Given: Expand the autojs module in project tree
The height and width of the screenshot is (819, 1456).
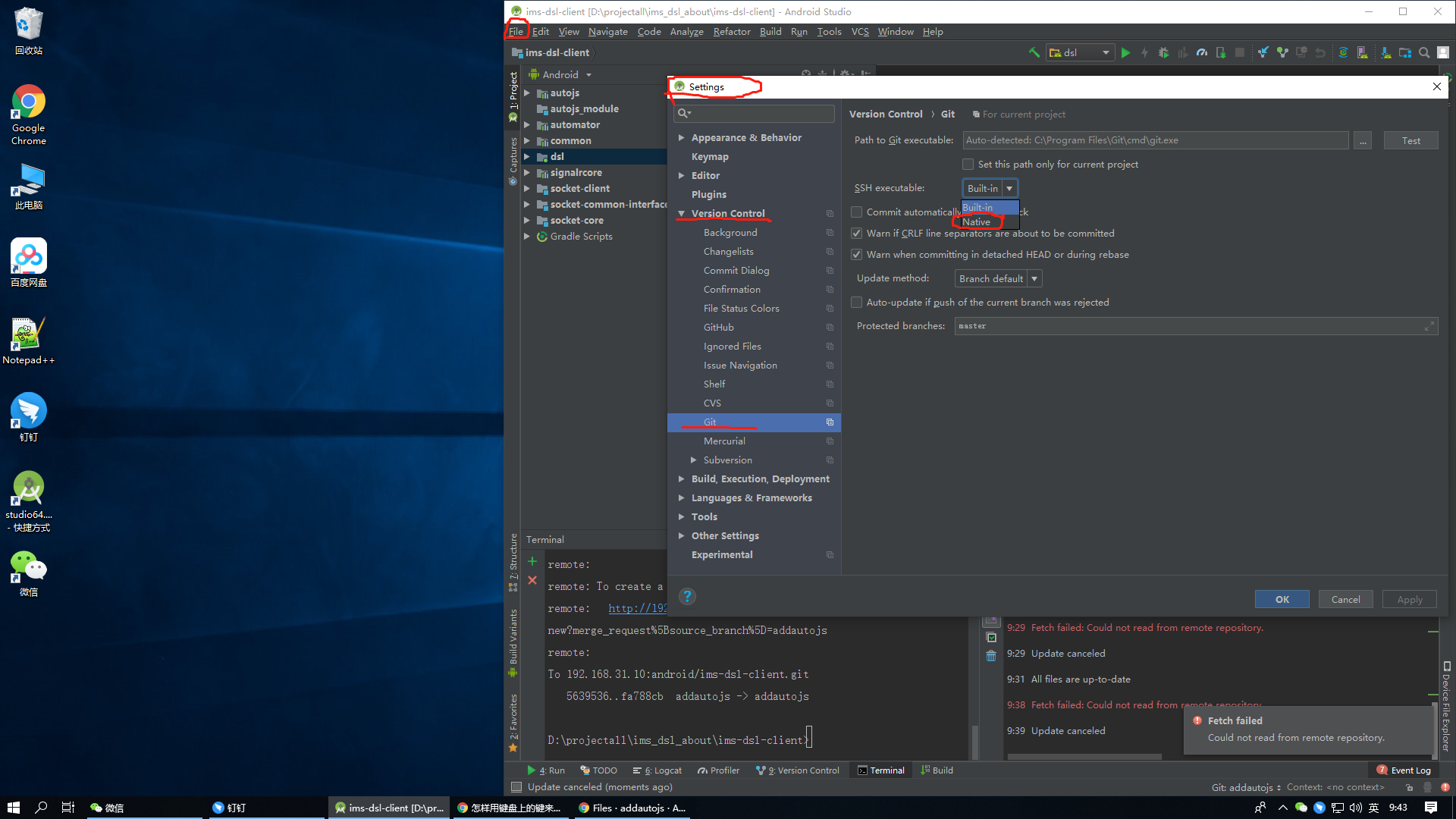Looking at the screenshot, I should tap(527, 93).
